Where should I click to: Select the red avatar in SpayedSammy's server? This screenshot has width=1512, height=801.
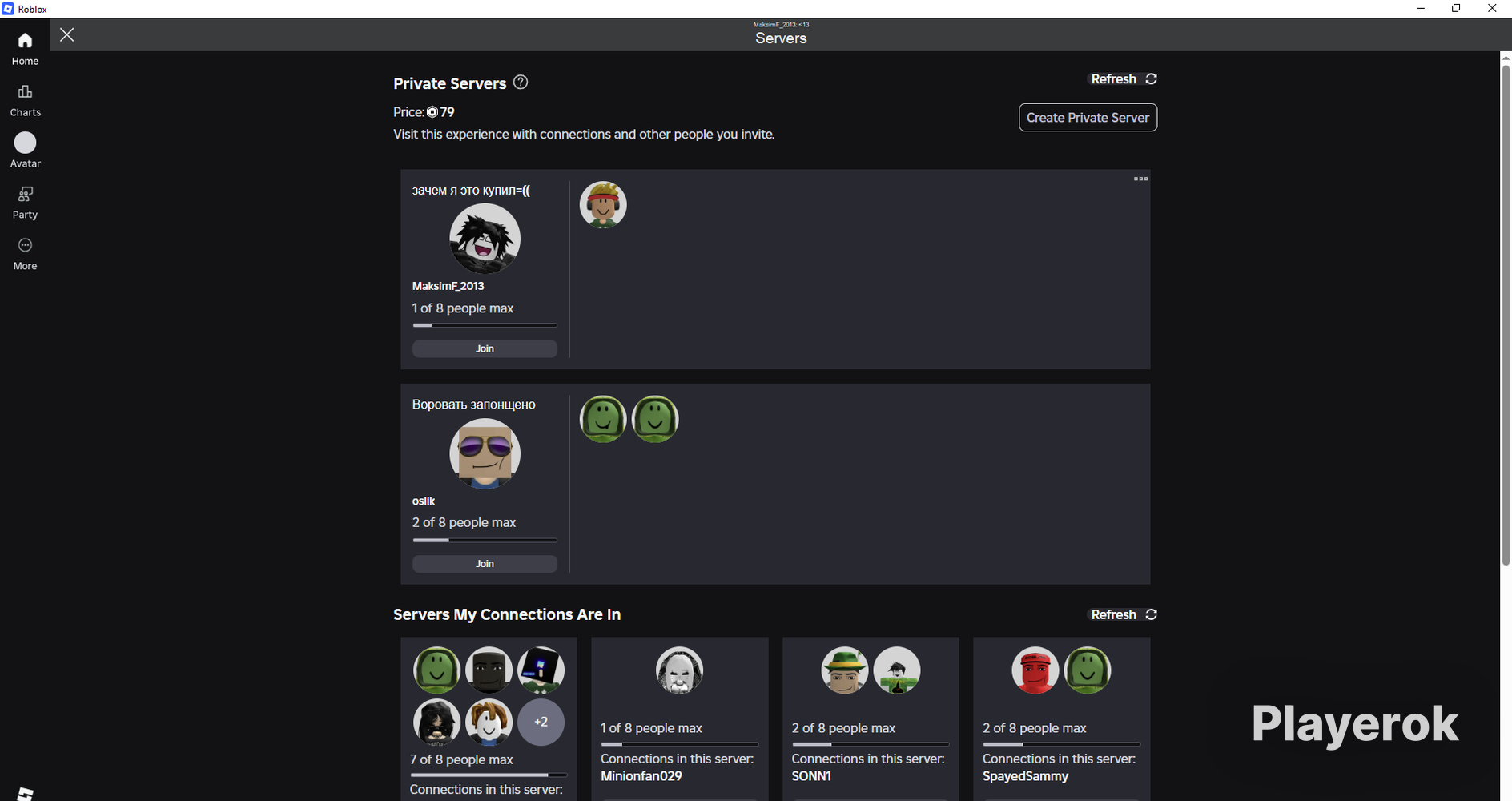coord(1035,670)
